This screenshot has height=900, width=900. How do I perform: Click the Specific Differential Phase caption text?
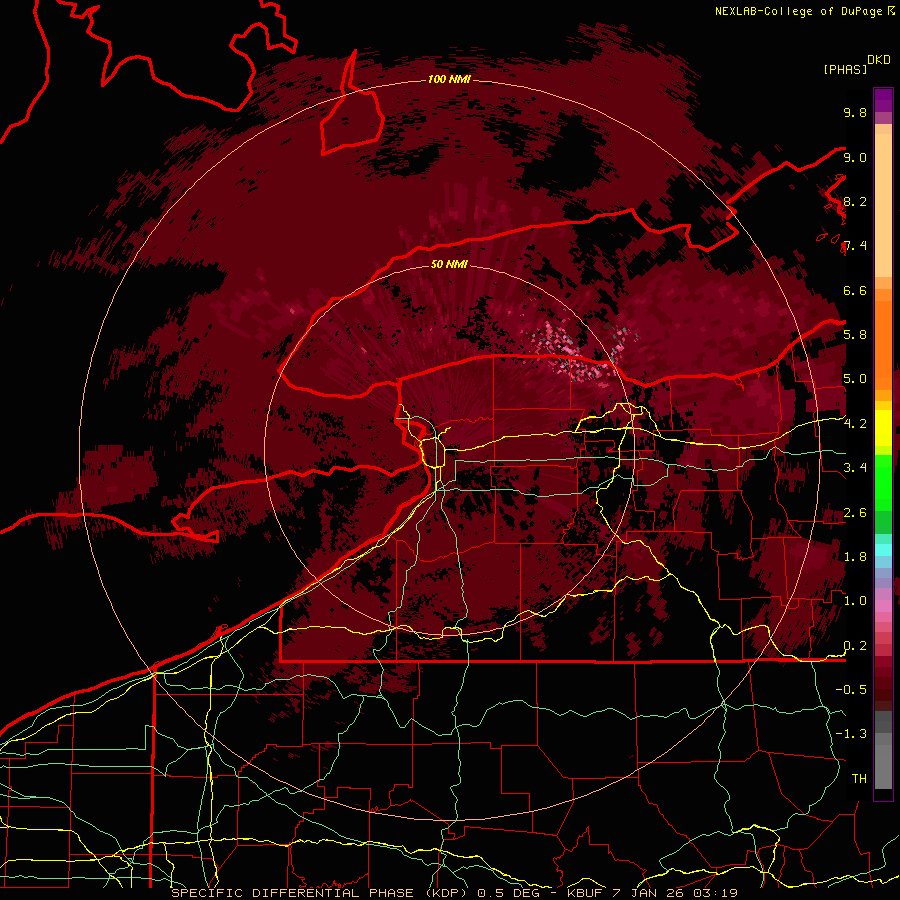coord(454,893)
